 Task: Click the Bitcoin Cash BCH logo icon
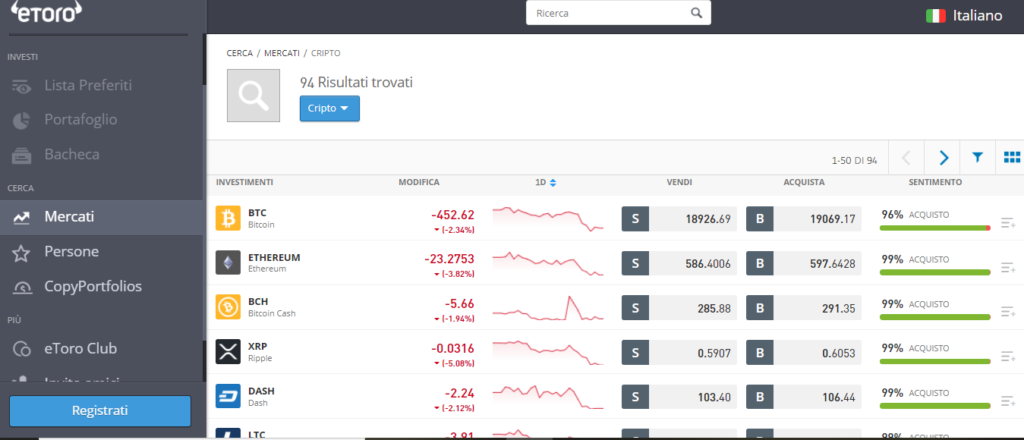point(228,307)
